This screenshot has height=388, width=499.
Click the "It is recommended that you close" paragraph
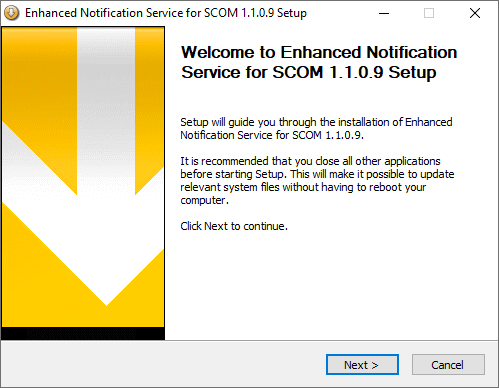coord(317,180)
